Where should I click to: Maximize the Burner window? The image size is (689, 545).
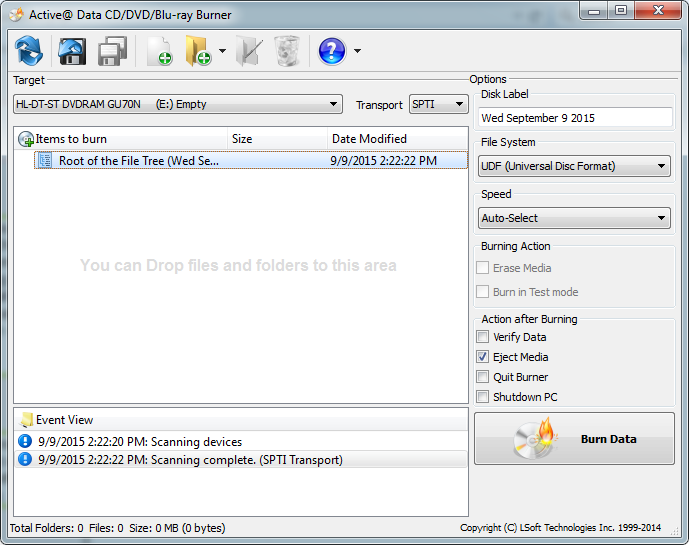click(621, 11)
